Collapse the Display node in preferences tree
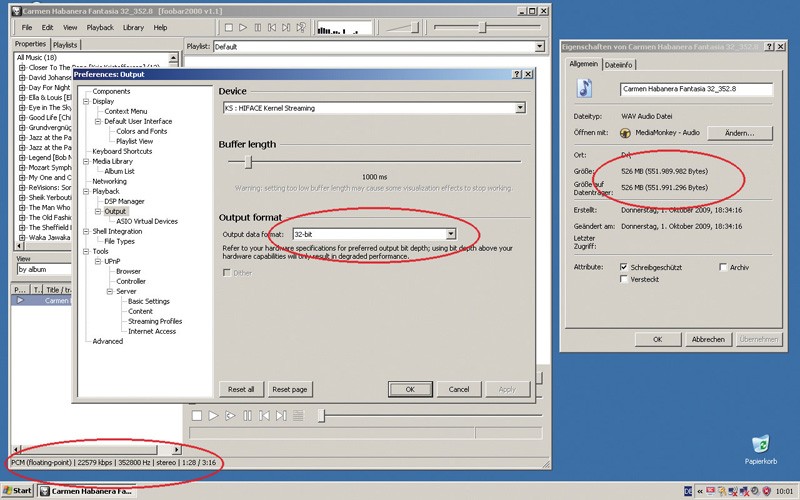The image size is (800, 500). [x=86, y=102]
